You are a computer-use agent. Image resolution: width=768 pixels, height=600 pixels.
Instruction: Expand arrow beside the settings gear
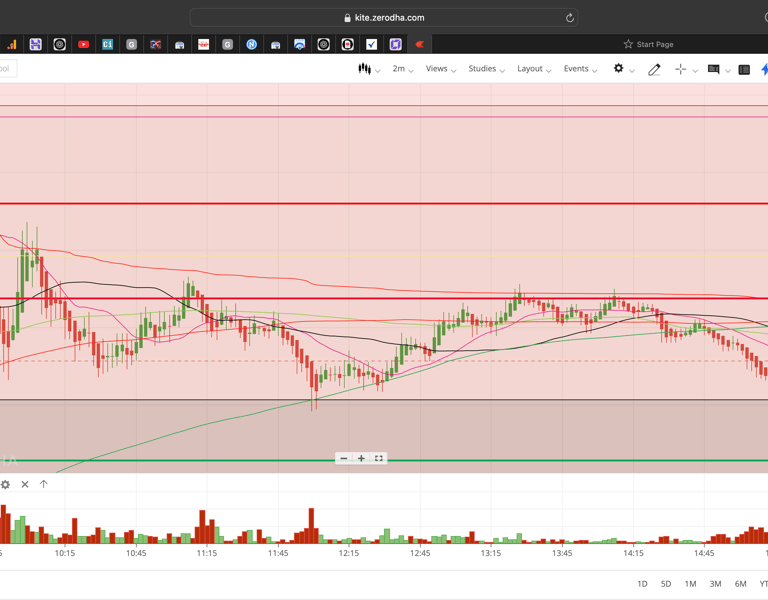point(632,71)
